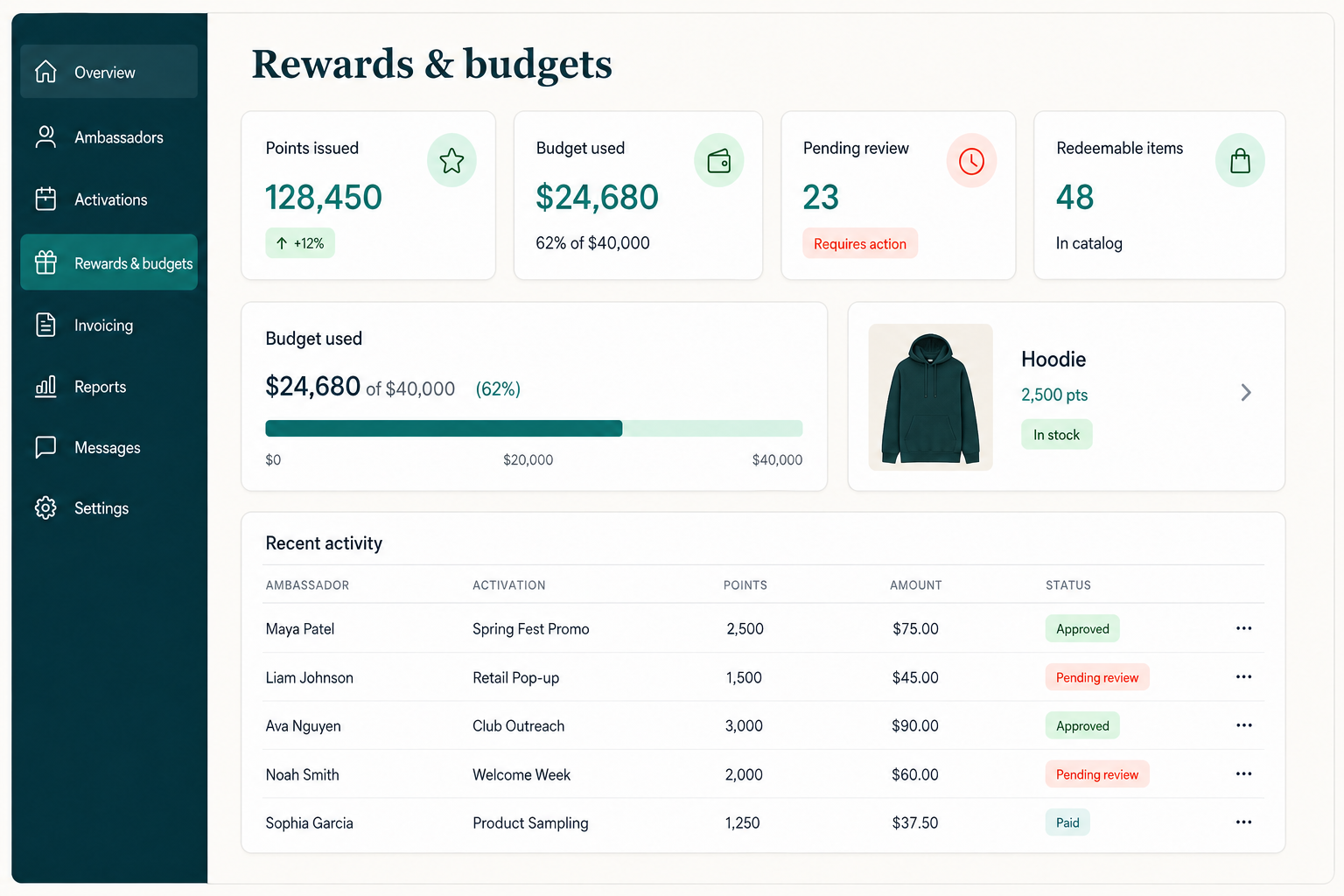Click the STATUS column header
Viewport: 1344px width, 896px height.
(x=1068, y=584)
